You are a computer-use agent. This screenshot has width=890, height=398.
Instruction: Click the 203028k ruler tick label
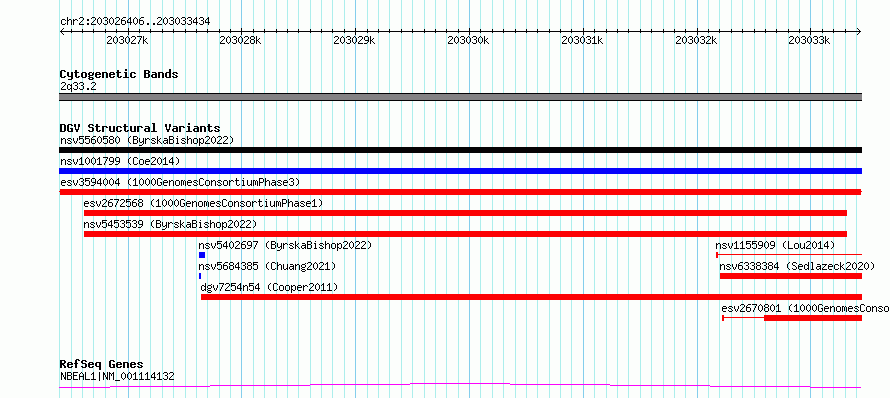[x=241, y=40]
